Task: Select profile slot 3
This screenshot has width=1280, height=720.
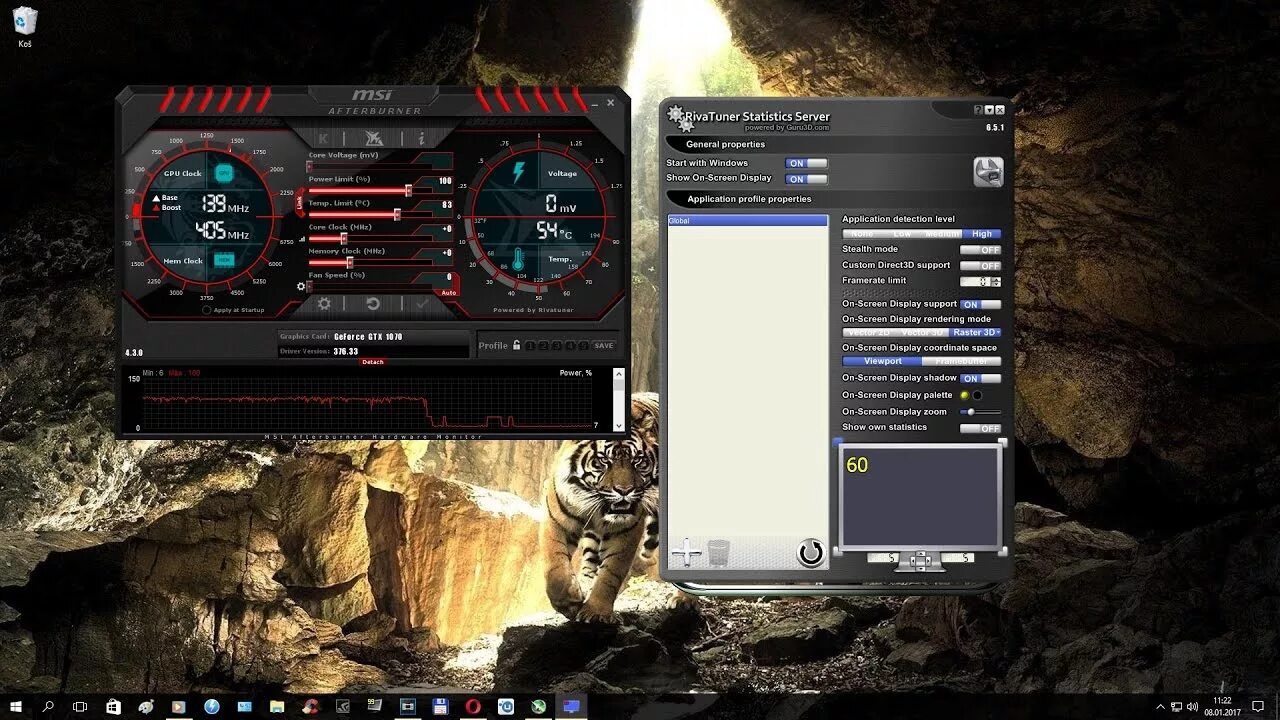Action: [x=557, y=346]
